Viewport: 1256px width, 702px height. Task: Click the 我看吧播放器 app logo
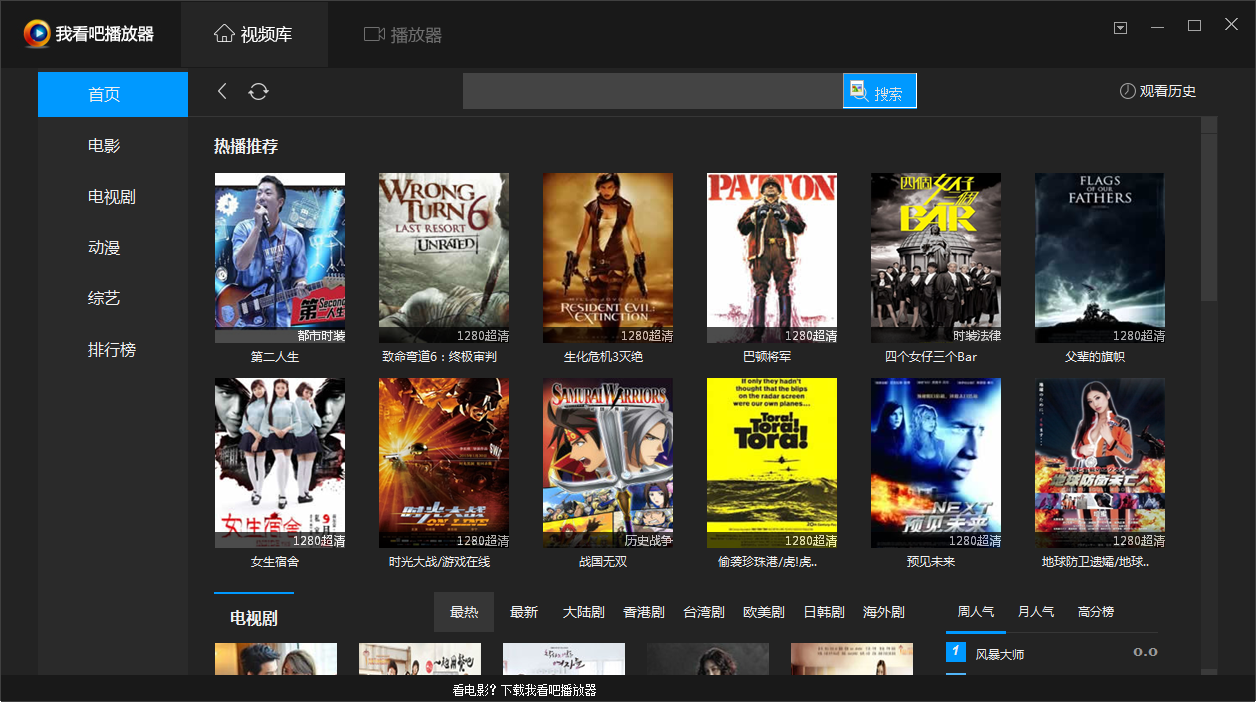(37, 34)
